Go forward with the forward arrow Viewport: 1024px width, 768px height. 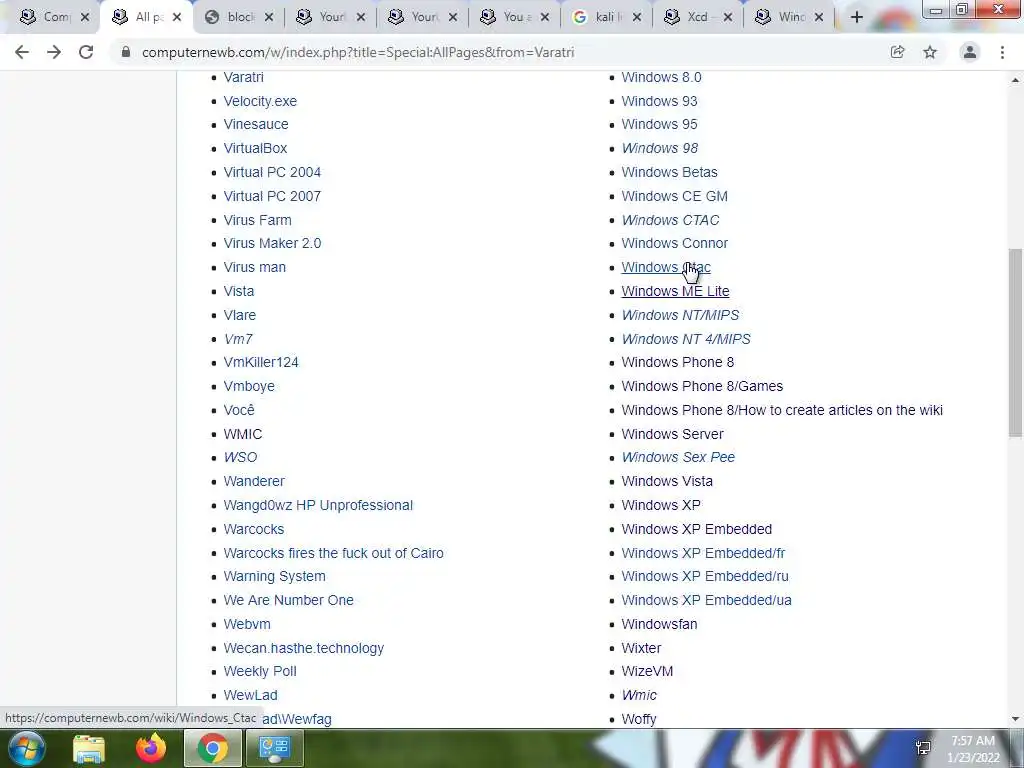coord(54,52)
